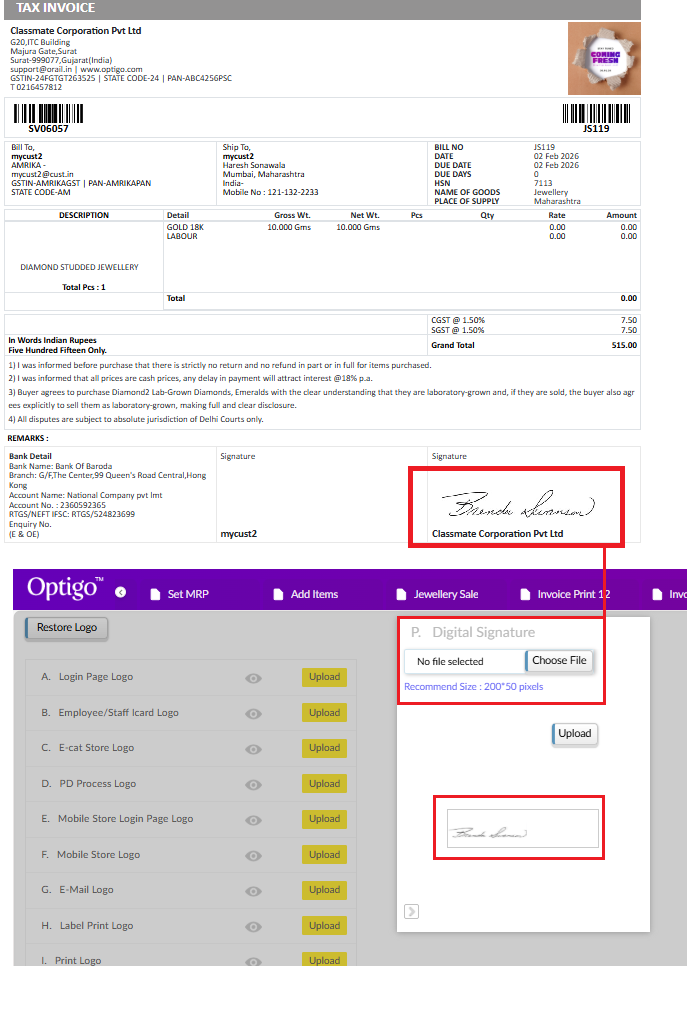
Task: Click the Optigo logo
Action: [x=64, y=588]
